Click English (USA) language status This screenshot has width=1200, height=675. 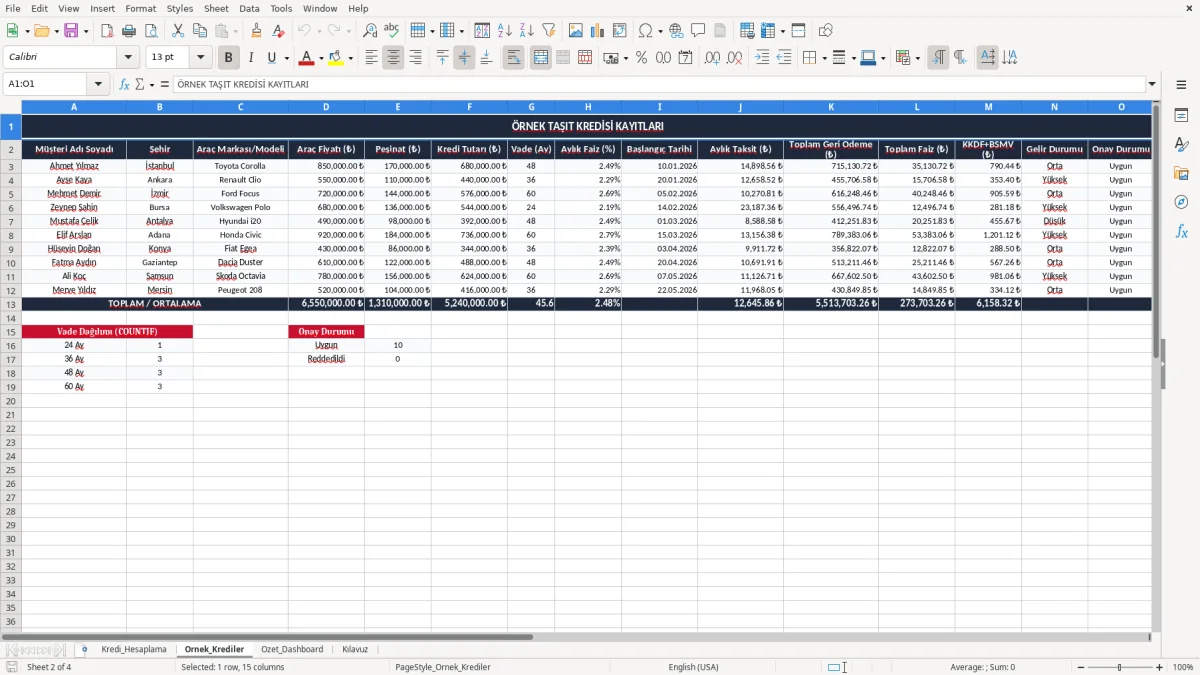(x=693, y=667)
